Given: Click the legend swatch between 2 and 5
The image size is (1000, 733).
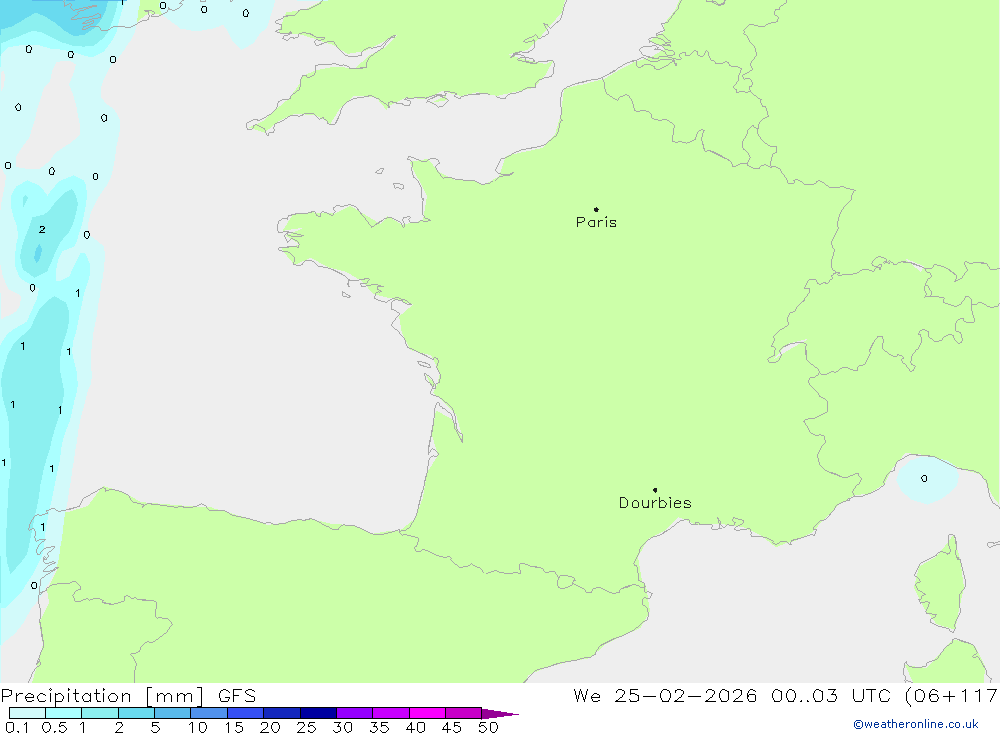Looking at the screenshot, I should (x=136, y=713).
